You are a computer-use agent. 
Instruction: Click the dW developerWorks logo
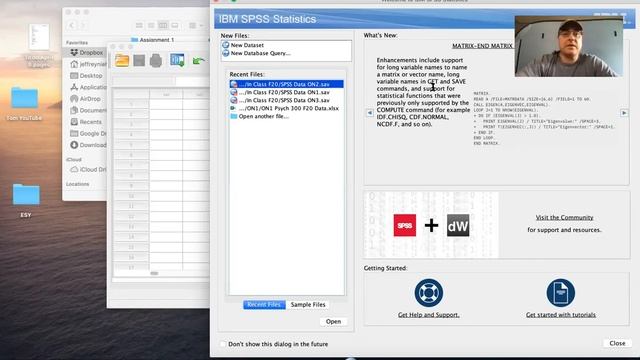coord(458,225)
